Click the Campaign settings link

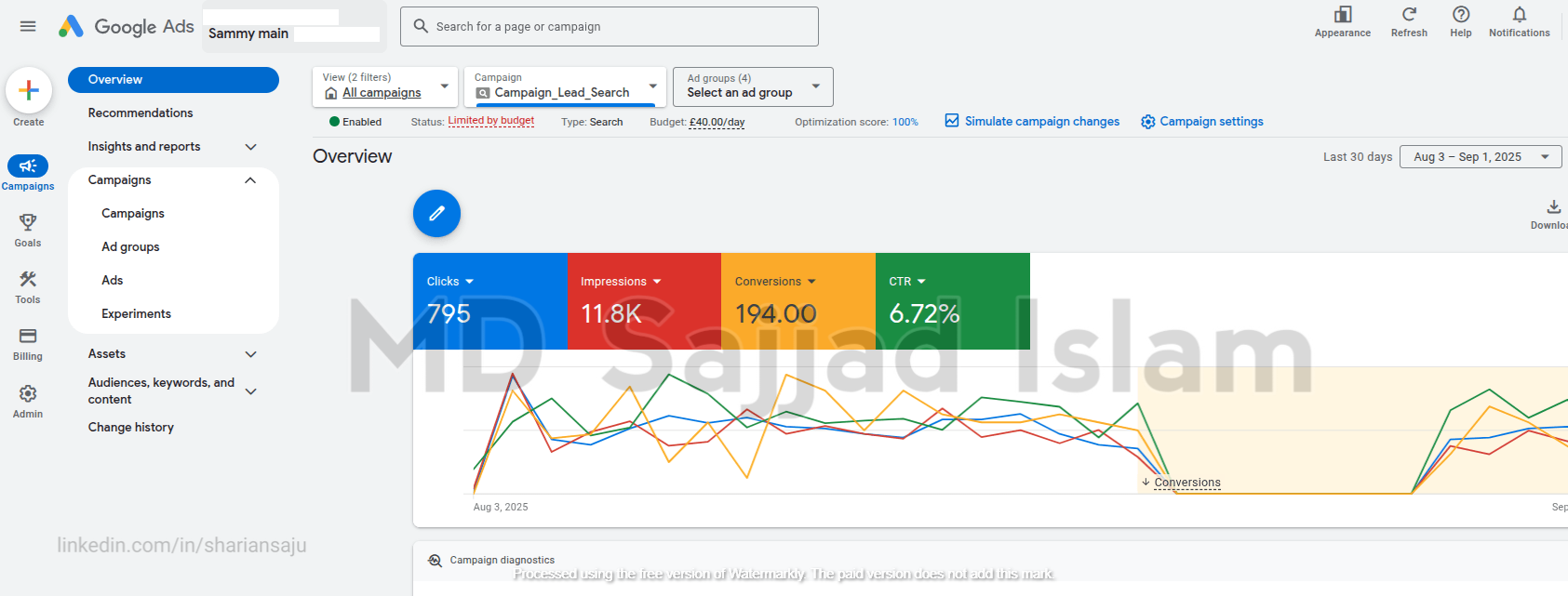(x=1211, y=121)
